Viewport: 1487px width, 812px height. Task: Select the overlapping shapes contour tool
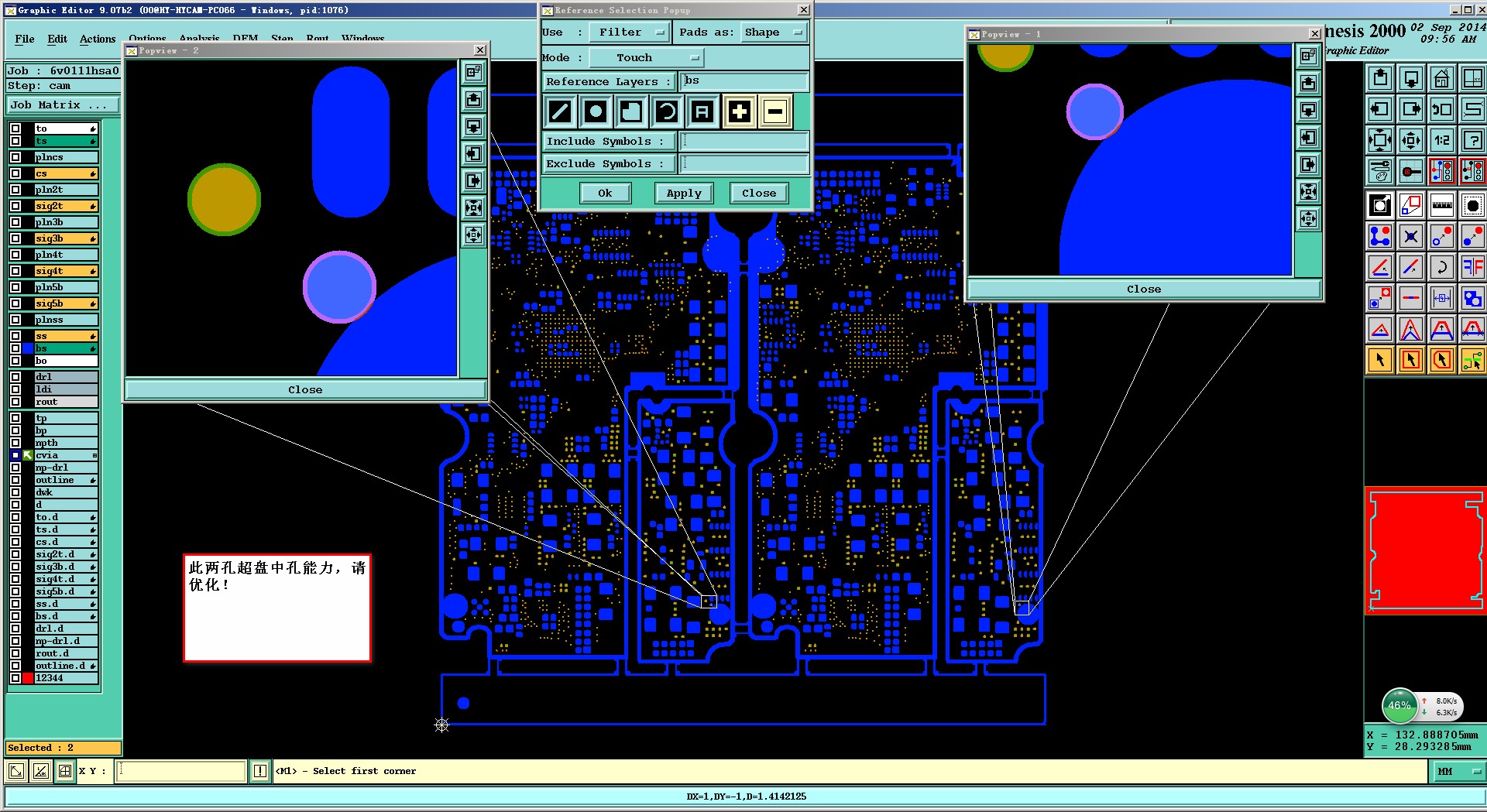[x=1472, y=298]
